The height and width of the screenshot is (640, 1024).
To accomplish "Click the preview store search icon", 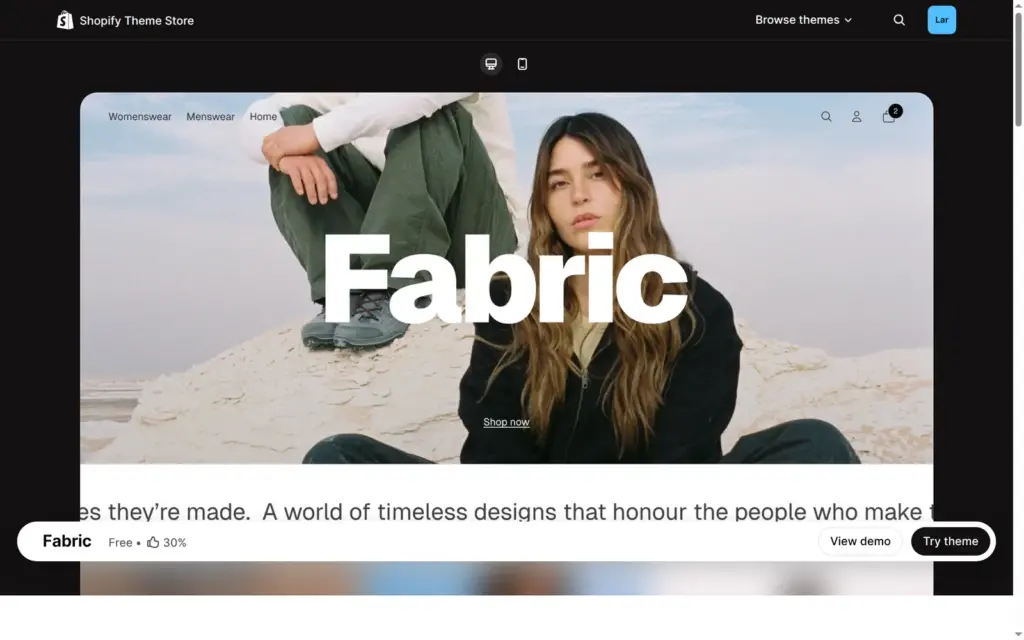I will [826, 117].
